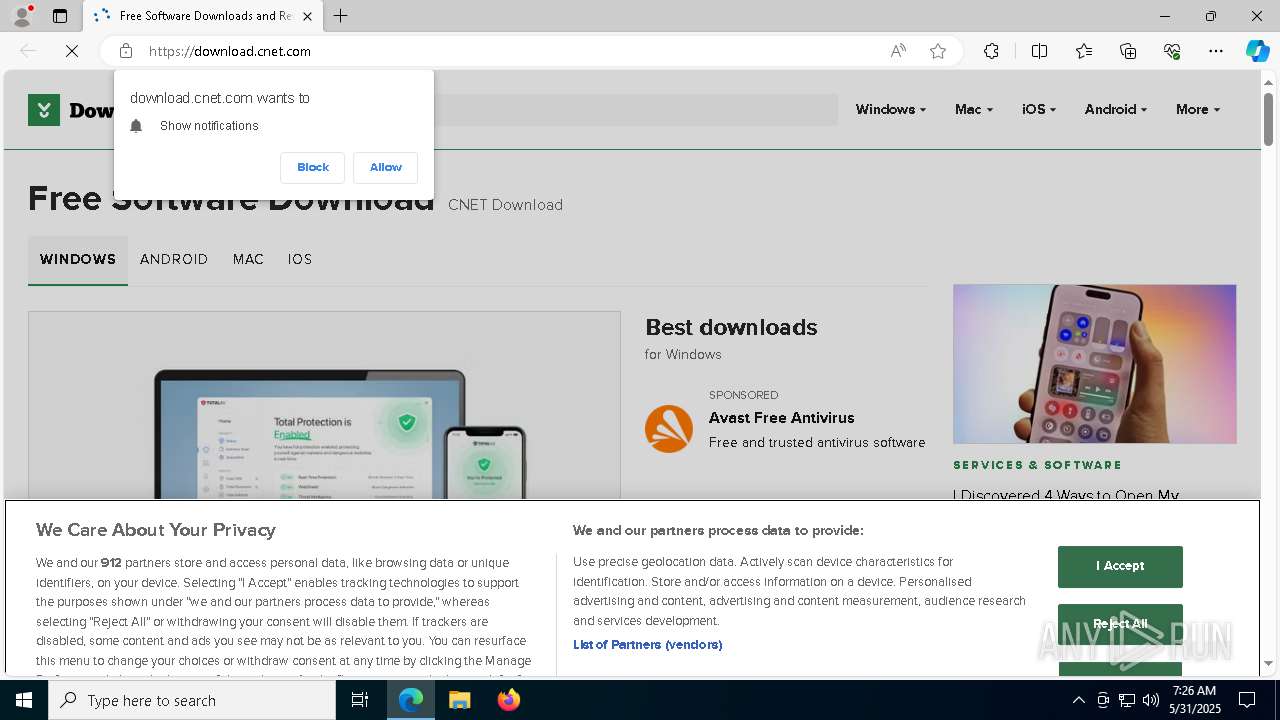Allow notifications from download.cnet.com
The height and width of the screenshot is (720, 1280).
pos(385,167)
